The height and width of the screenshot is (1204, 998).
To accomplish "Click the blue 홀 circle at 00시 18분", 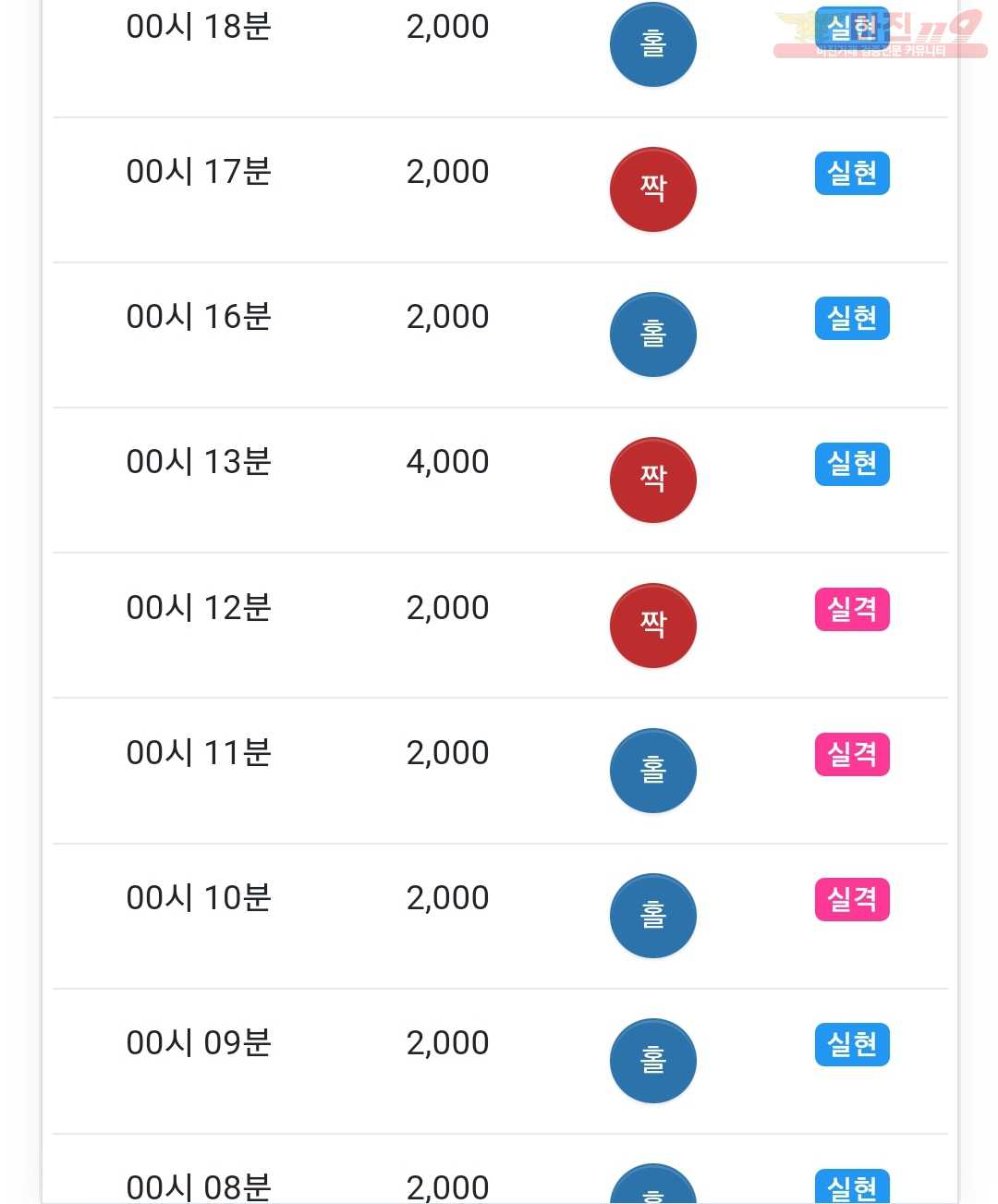I will pos(652,43).
